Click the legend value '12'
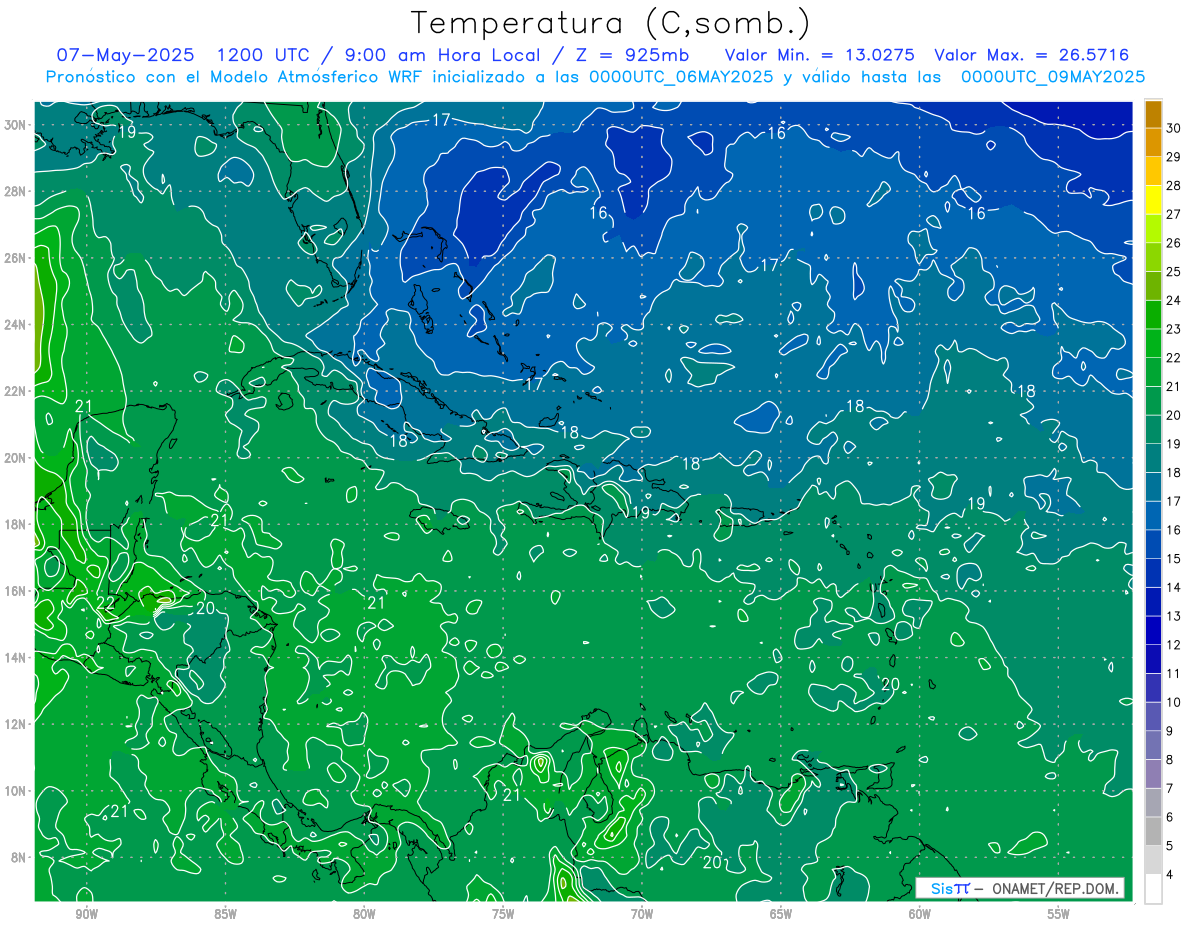The height and width of the screenshot is (927, 1200). click(x=1174, y=645)
